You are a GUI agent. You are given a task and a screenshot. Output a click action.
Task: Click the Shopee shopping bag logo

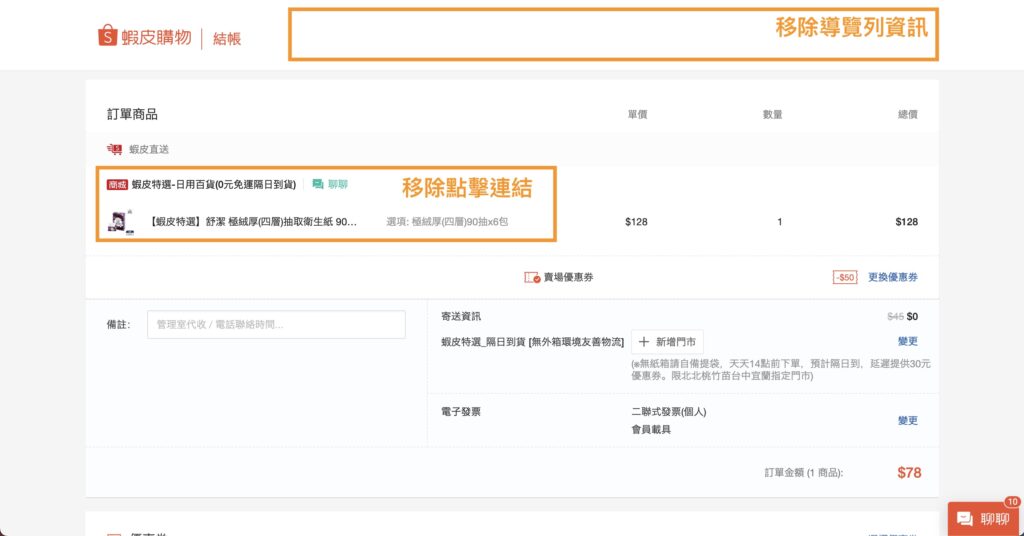pyautogui.click(x=108, y=36)
